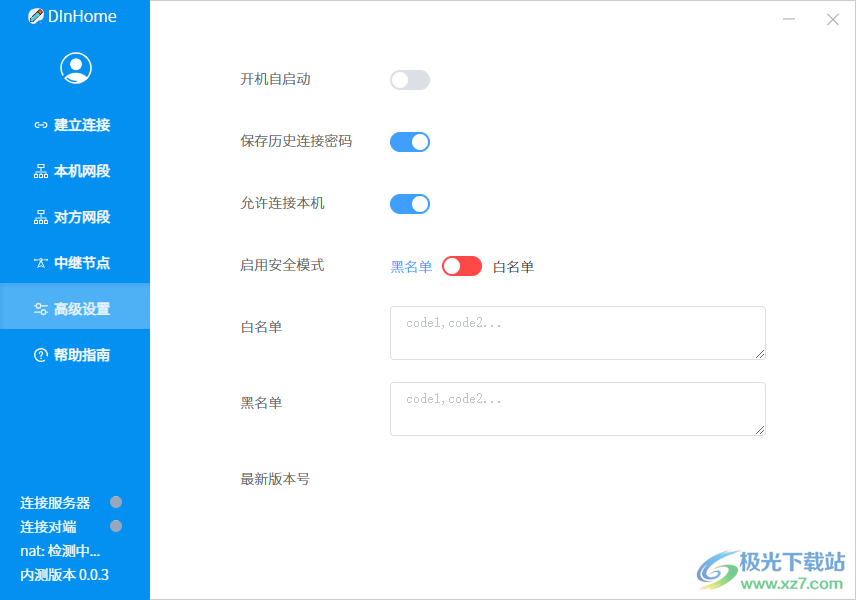Disable 保存历史连接密码 toggle
856x600 pixels.
(409, 141)
